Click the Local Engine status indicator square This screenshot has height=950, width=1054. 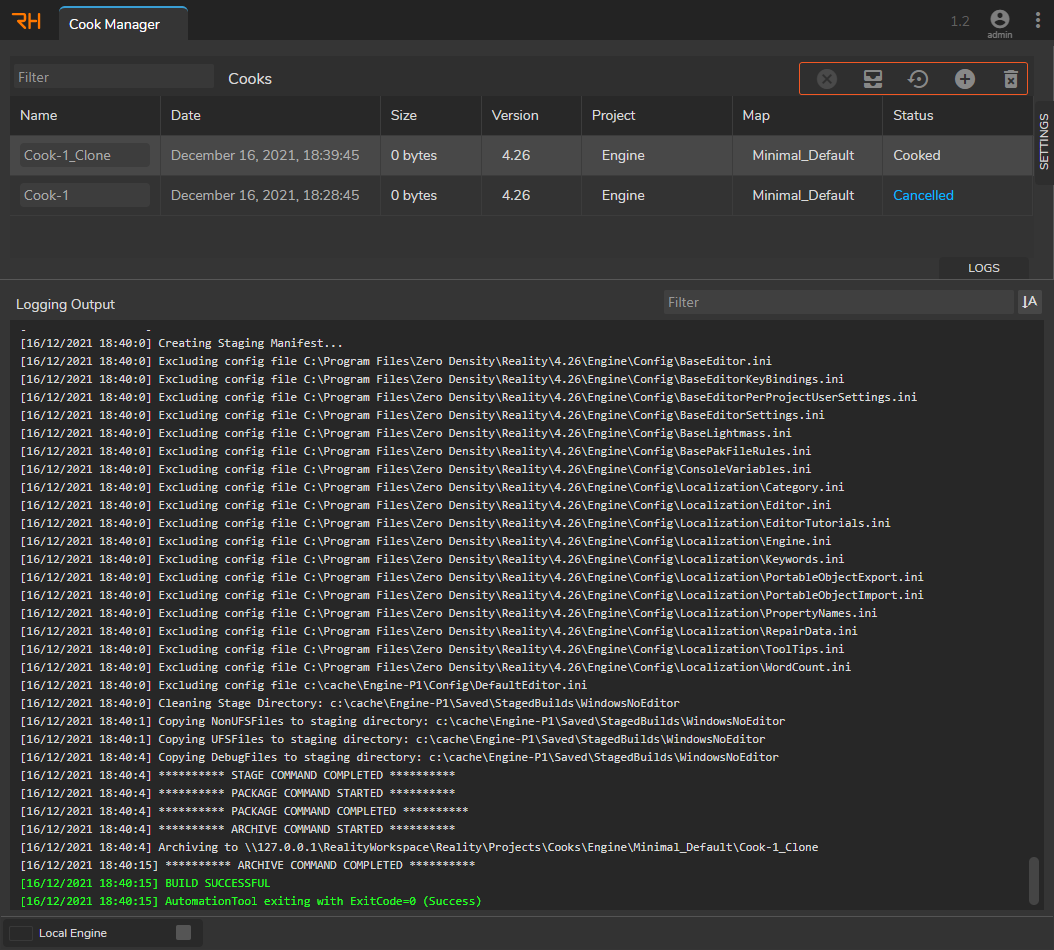(x=183, y=933)
